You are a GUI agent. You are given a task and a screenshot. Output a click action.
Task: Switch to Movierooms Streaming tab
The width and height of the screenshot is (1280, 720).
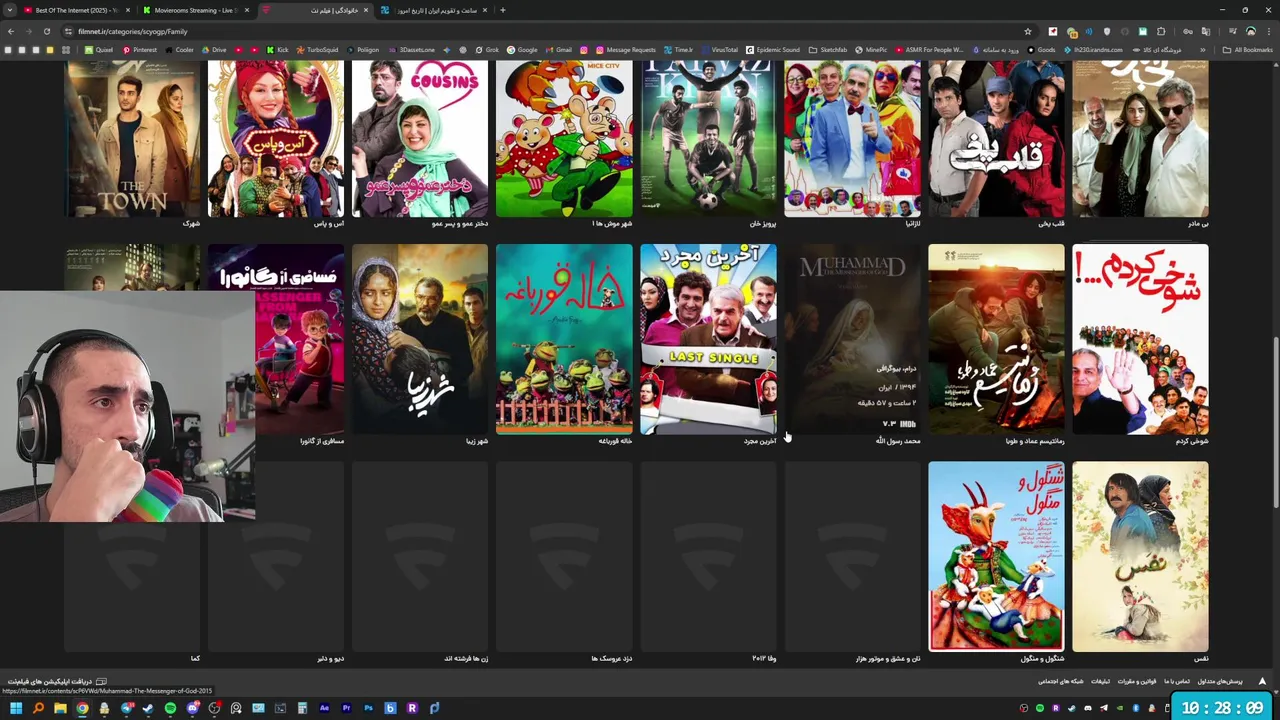click(x=193, y=10)
